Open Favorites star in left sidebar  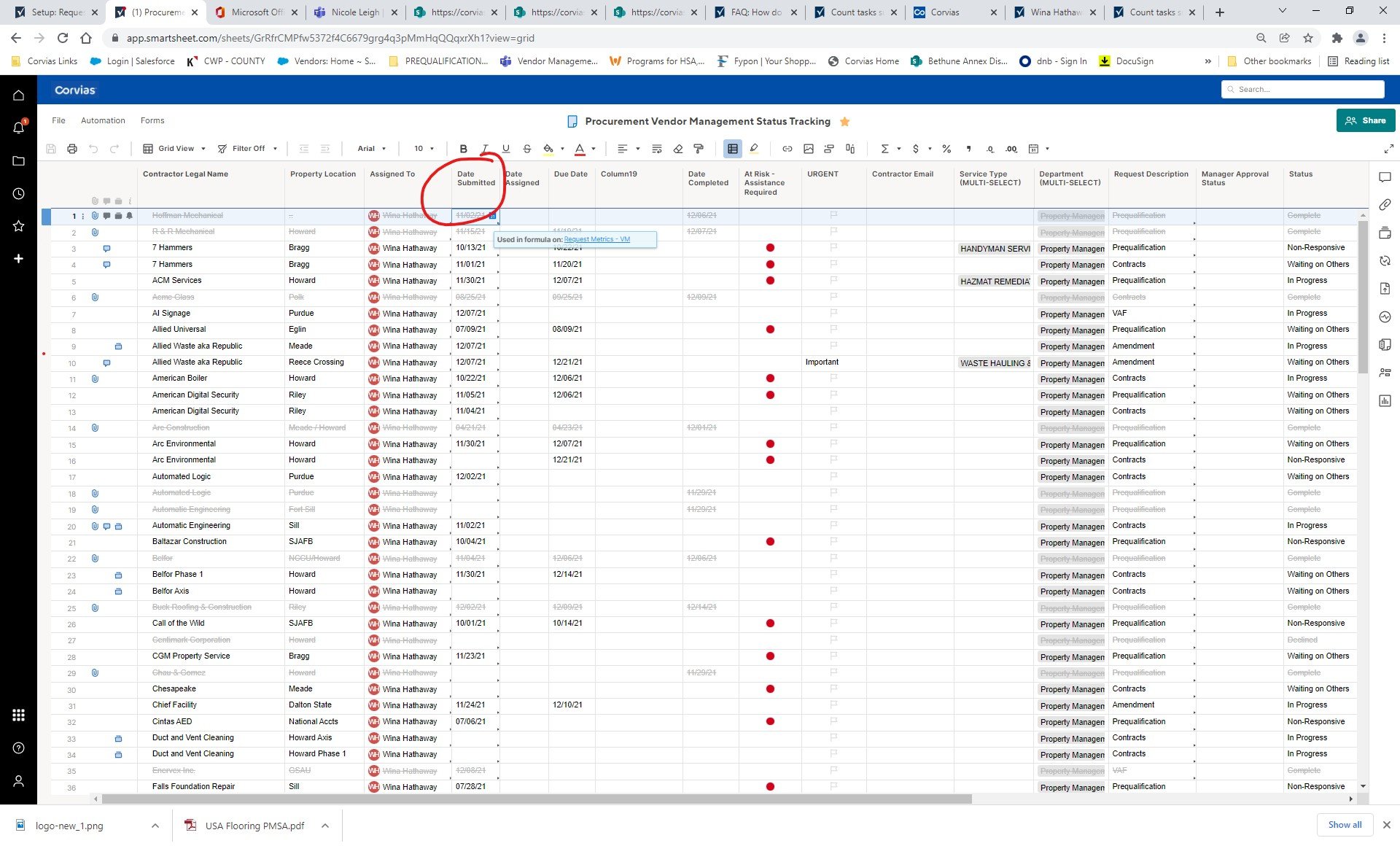point(19,226)
